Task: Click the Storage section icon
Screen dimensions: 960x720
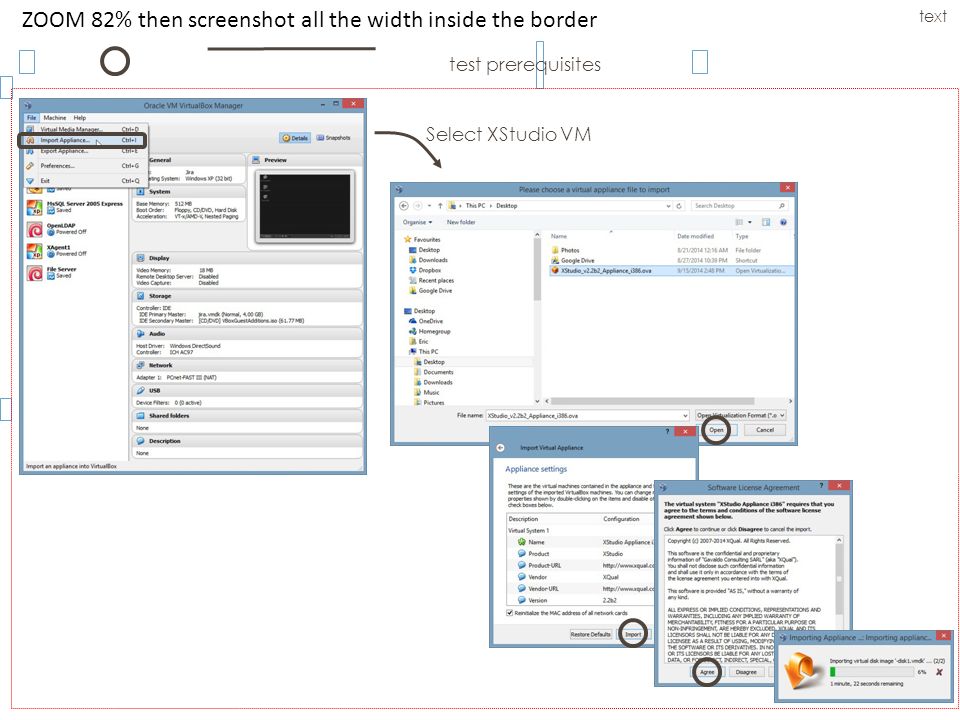Action: pos(140,296)
